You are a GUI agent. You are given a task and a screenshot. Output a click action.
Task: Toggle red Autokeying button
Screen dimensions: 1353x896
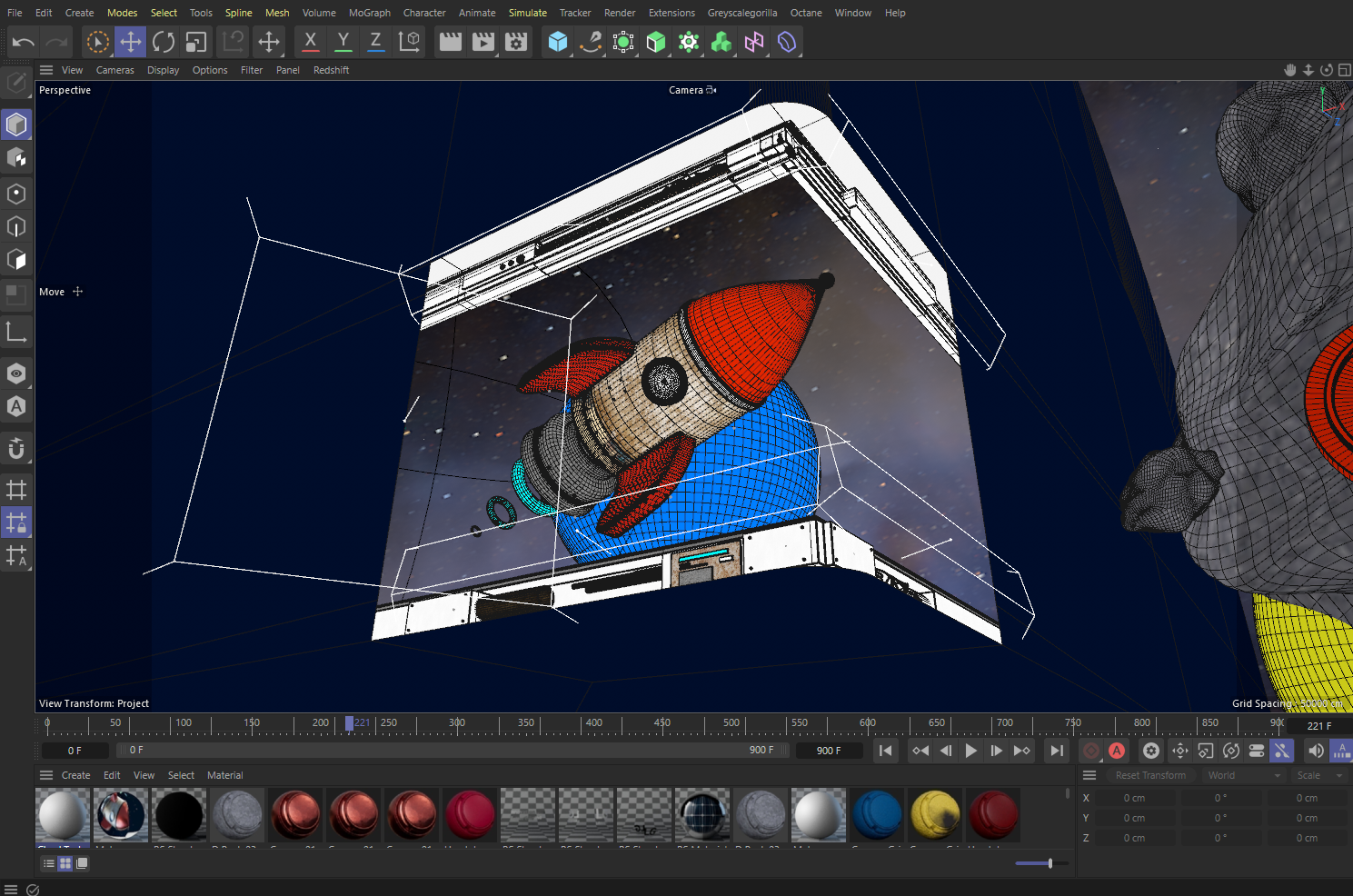(x=1117, y=751)
